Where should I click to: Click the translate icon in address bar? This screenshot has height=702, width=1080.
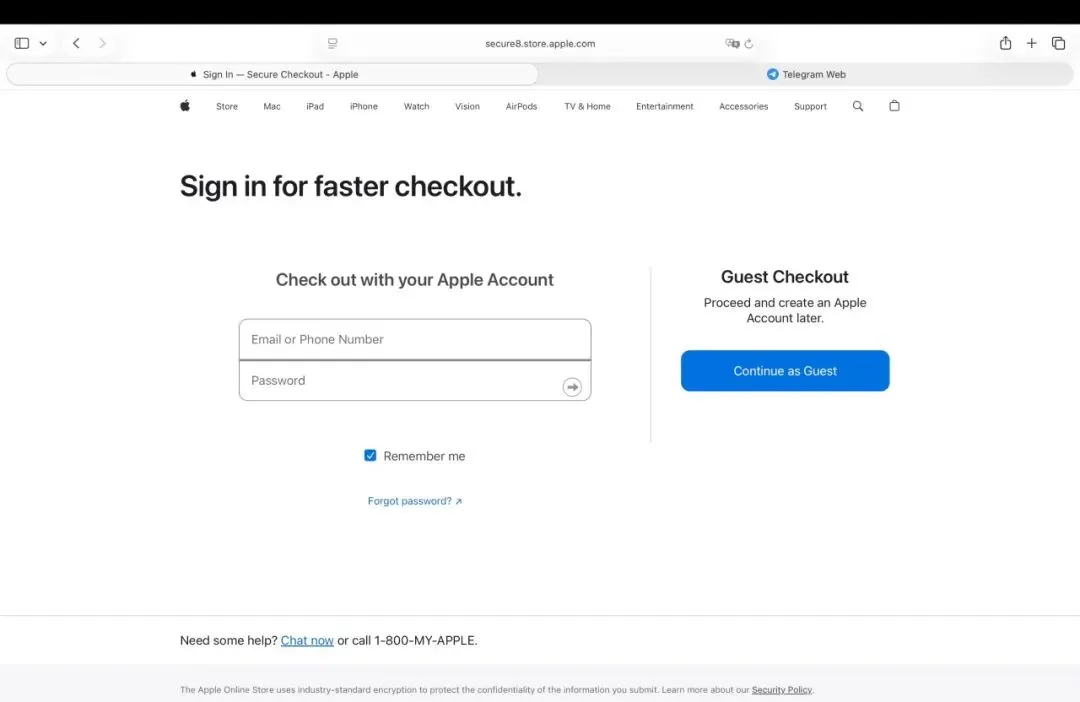point(731,43)
